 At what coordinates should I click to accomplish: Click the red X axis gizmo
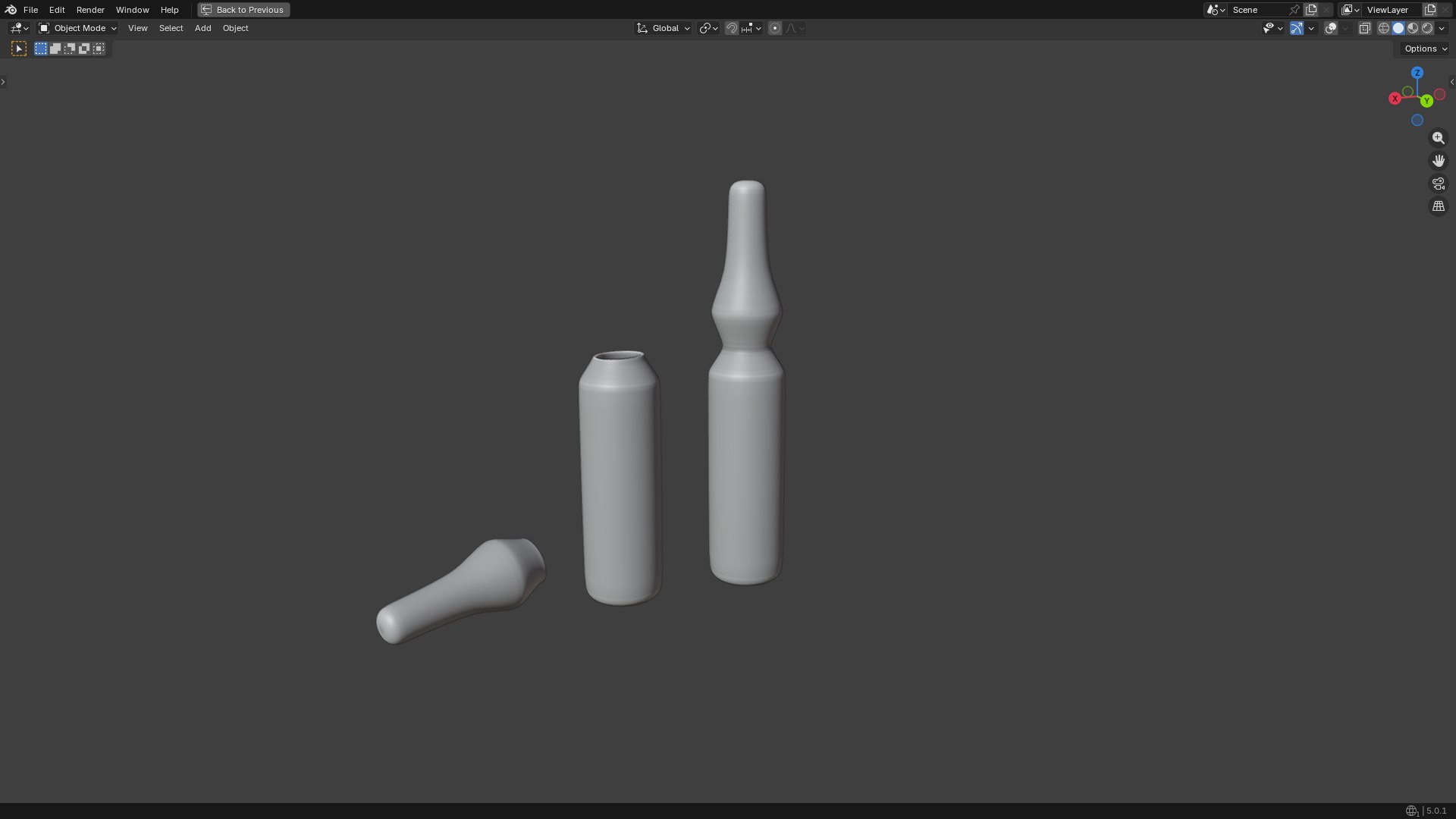(1395, 99)
